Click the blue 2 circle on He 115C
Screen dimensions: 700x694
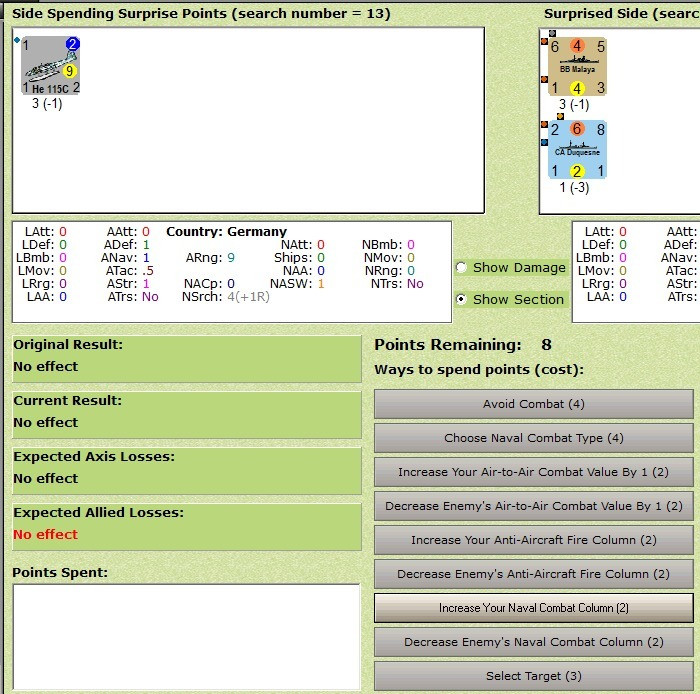[x=72, y=44]
